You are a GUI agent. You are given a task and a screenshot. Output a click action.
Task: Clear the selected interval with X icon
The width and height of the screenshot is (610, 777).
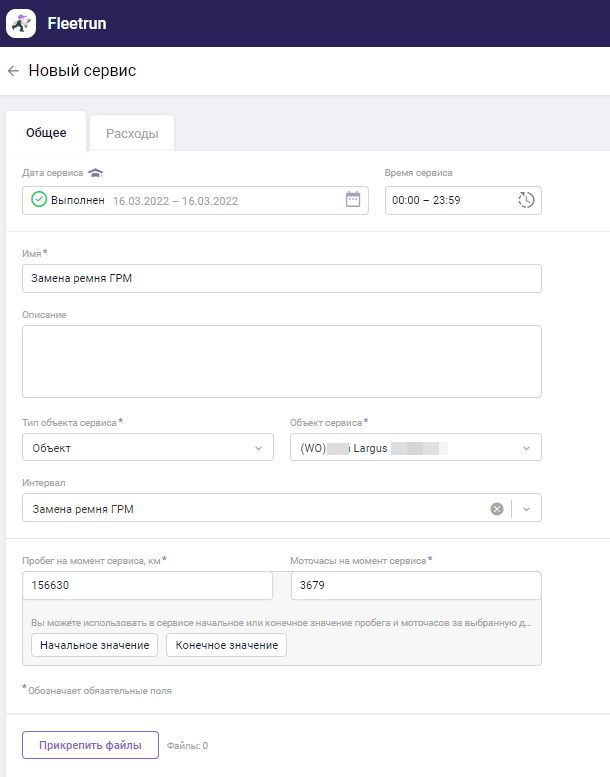(x=497, y=508)
